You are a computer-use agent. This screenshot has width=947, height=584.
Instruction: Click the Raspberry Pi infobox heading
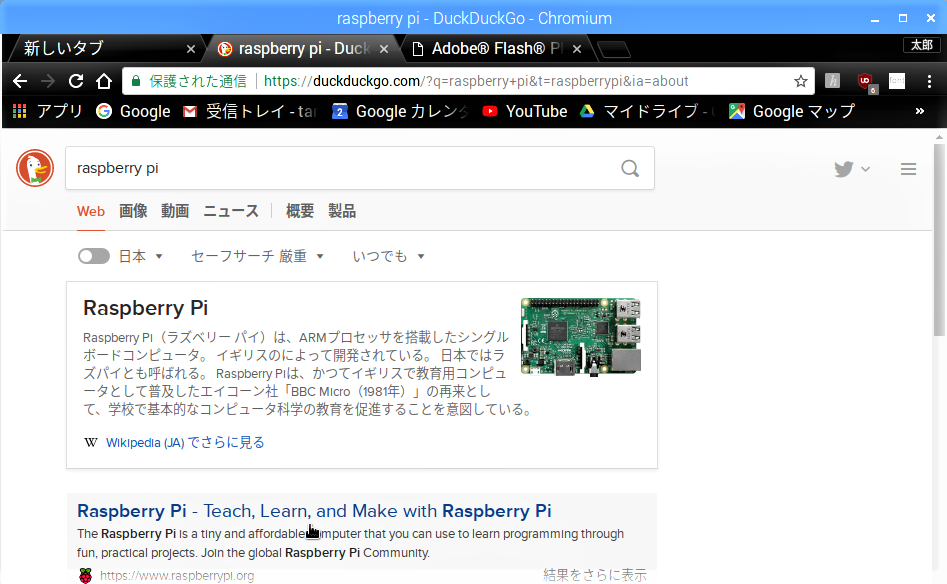[x=146, y=308]
